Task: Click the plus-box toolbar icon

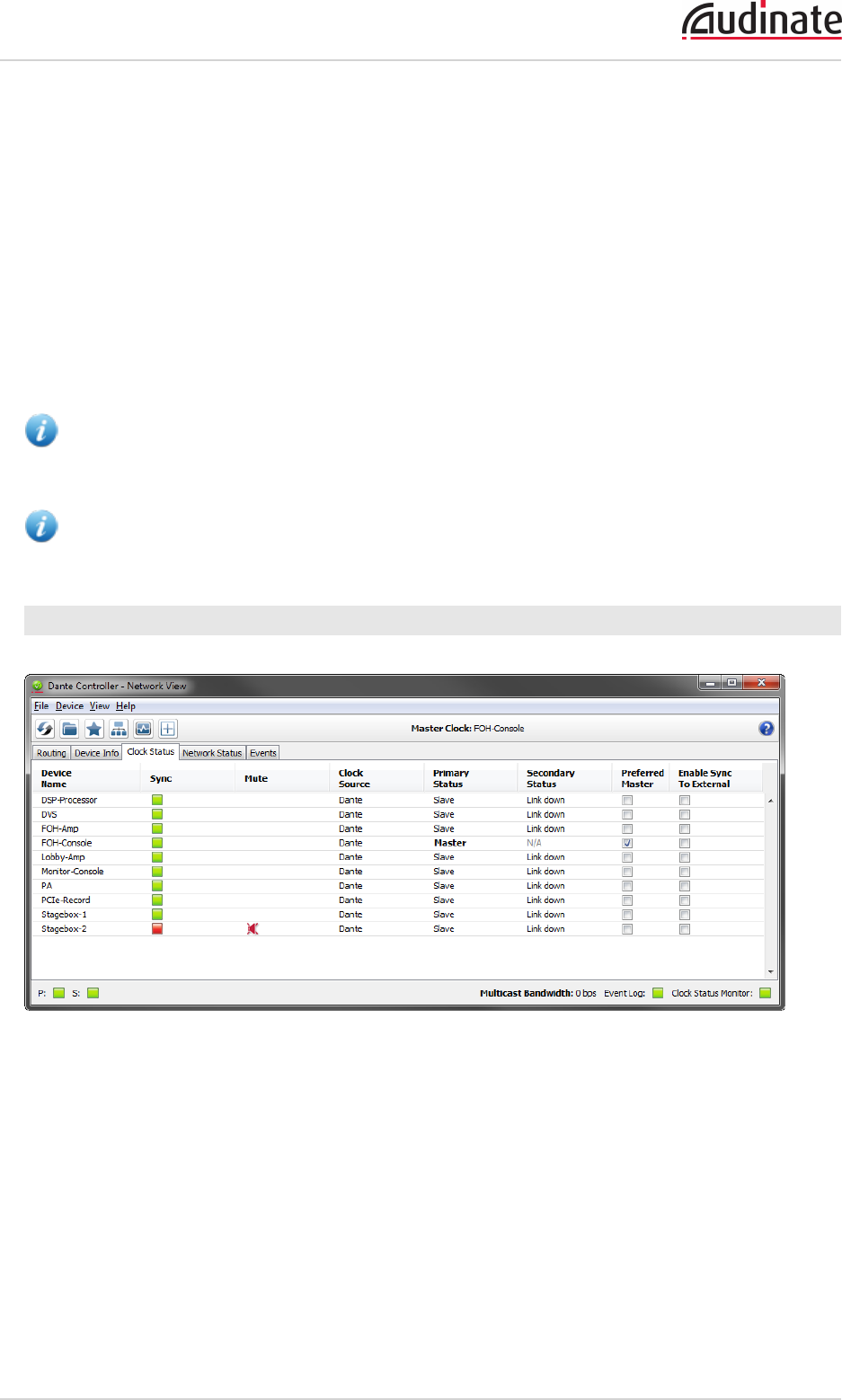Action: [168, 729]
